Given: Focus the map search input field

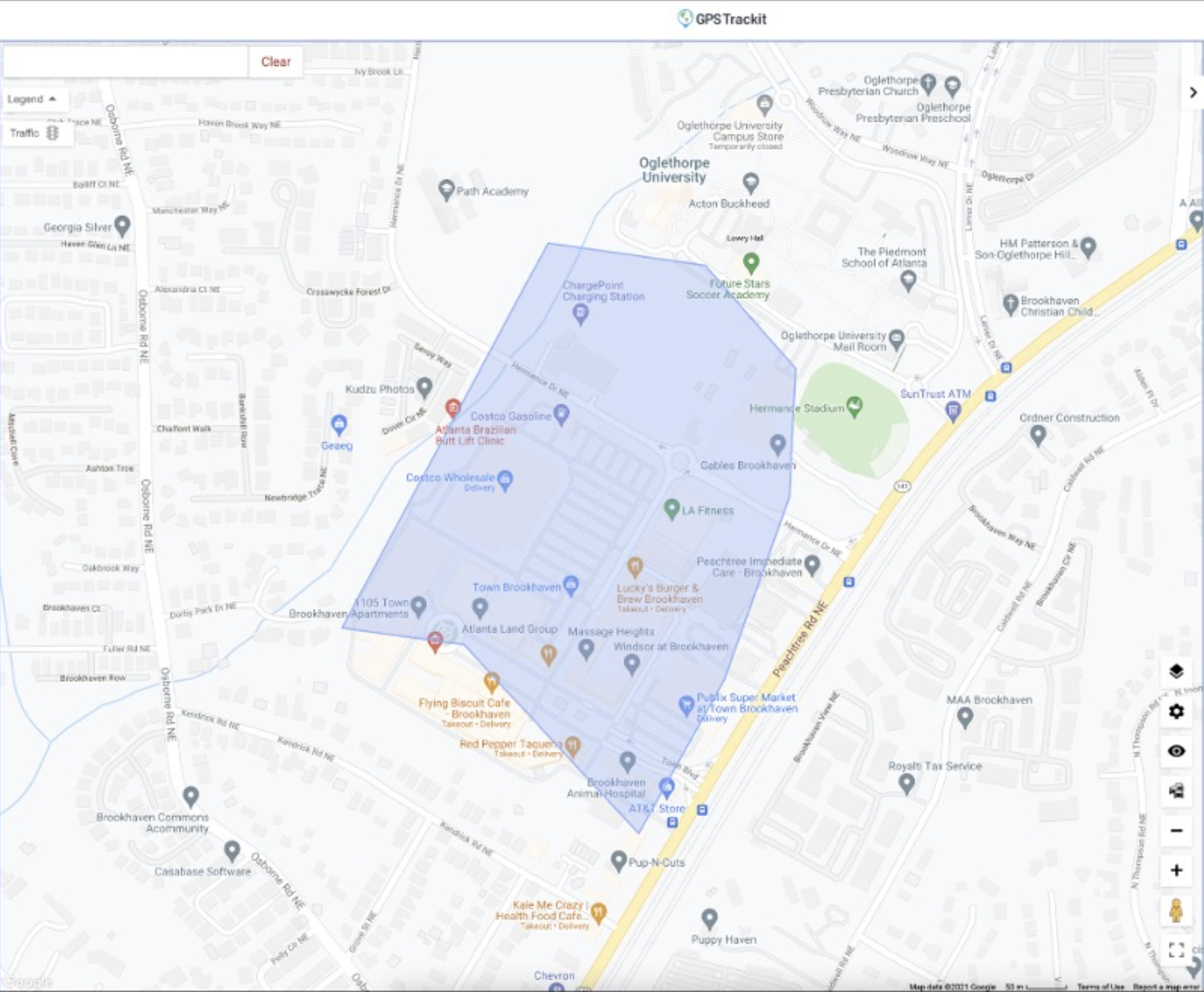Looking at the screenshot, I should tap(126, 62).
